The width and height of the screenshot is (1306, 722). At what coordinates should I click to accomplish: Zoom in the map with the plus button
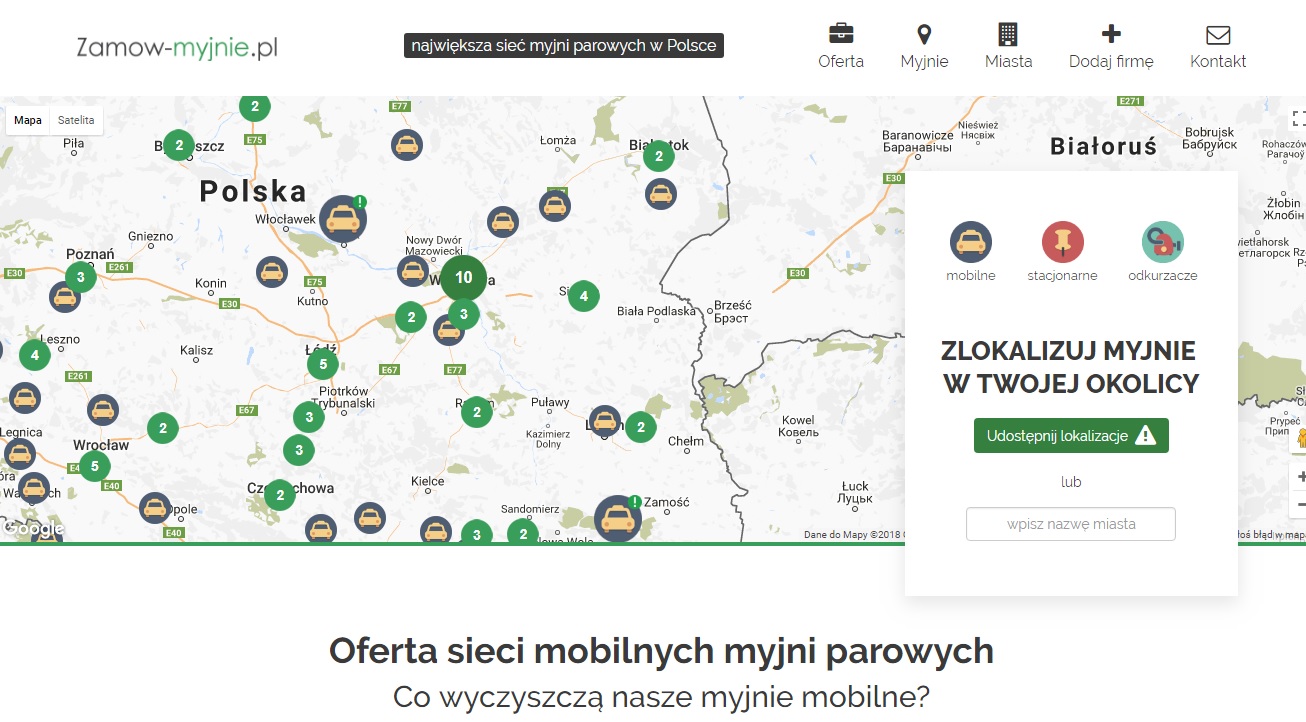click(x=1299, y=477)
